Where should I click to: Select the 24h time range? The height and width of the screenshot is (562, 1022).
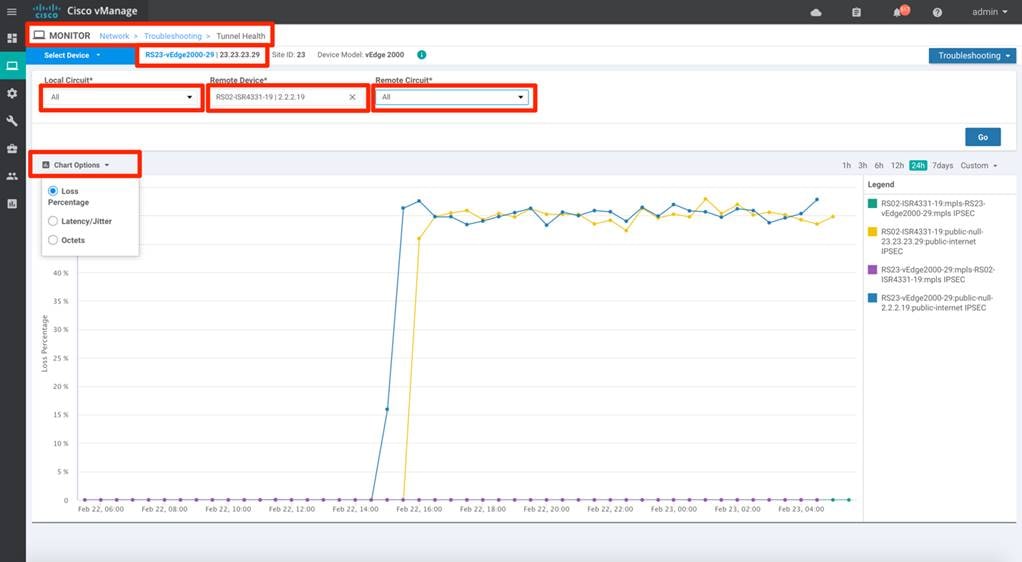[x=918, y=166]
